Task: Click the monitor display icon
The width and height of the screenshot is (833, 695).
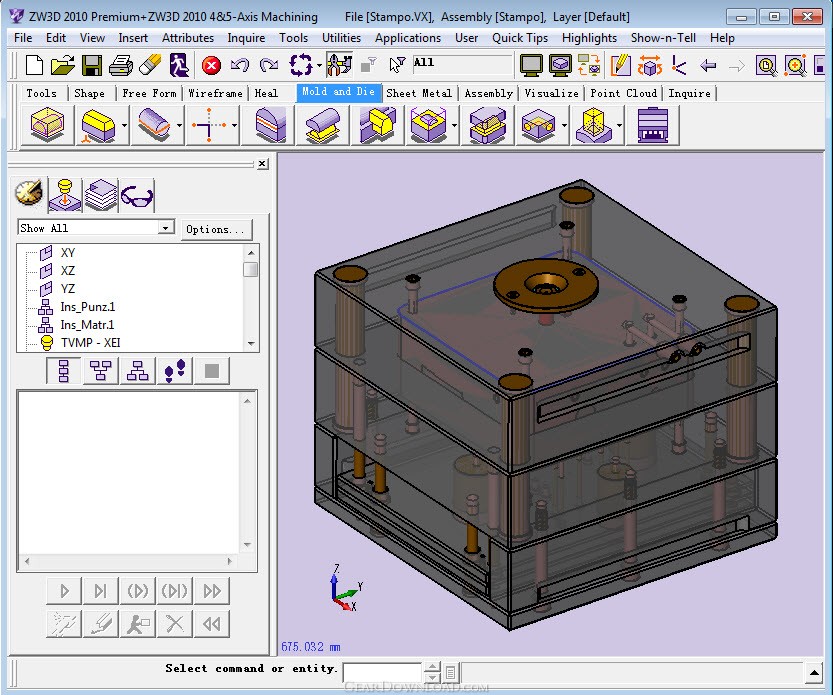Action: (531, 65)
